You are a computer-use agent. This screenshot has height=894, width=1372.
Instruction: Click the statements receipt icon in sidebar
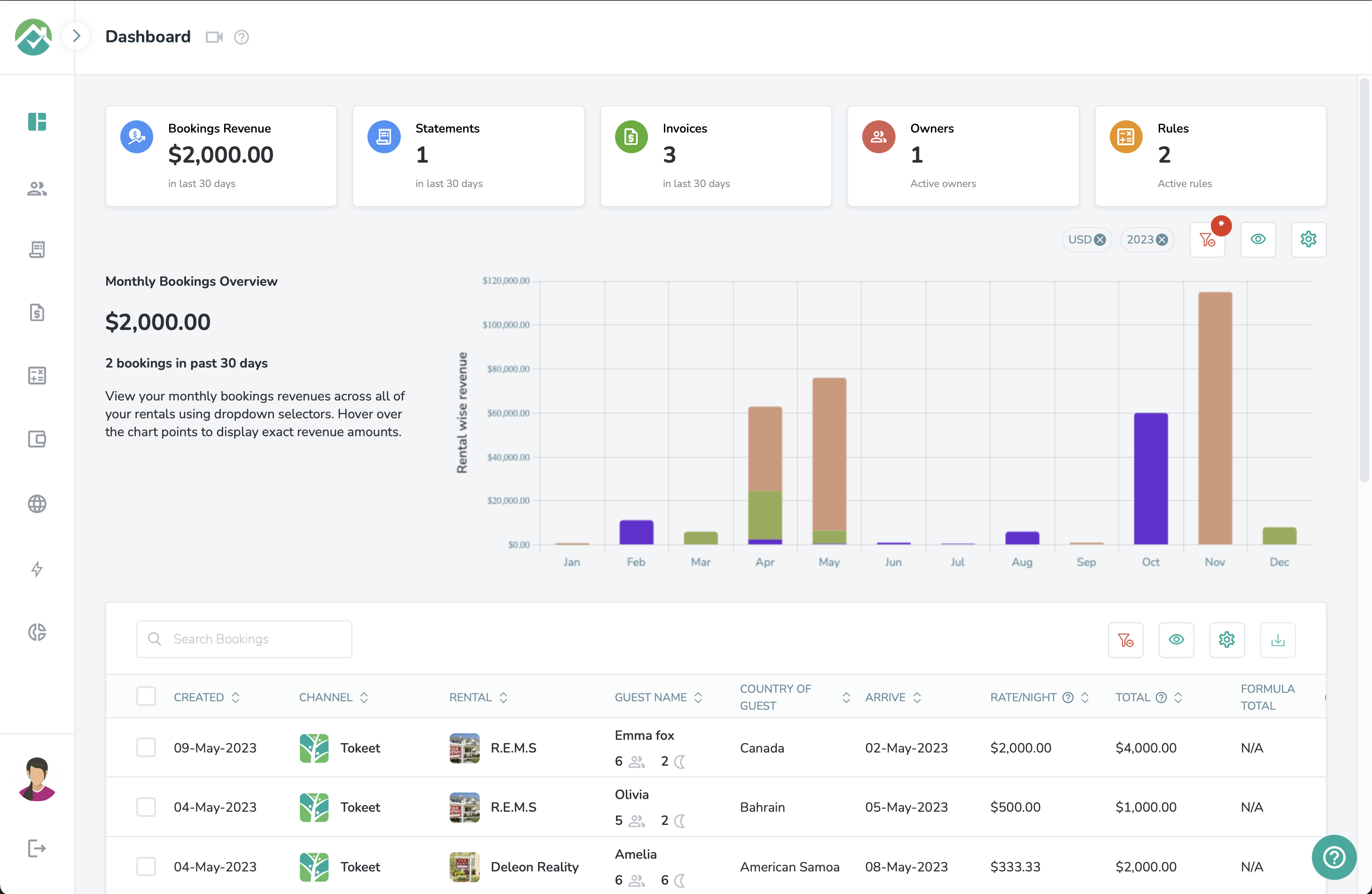click(37, 249)
